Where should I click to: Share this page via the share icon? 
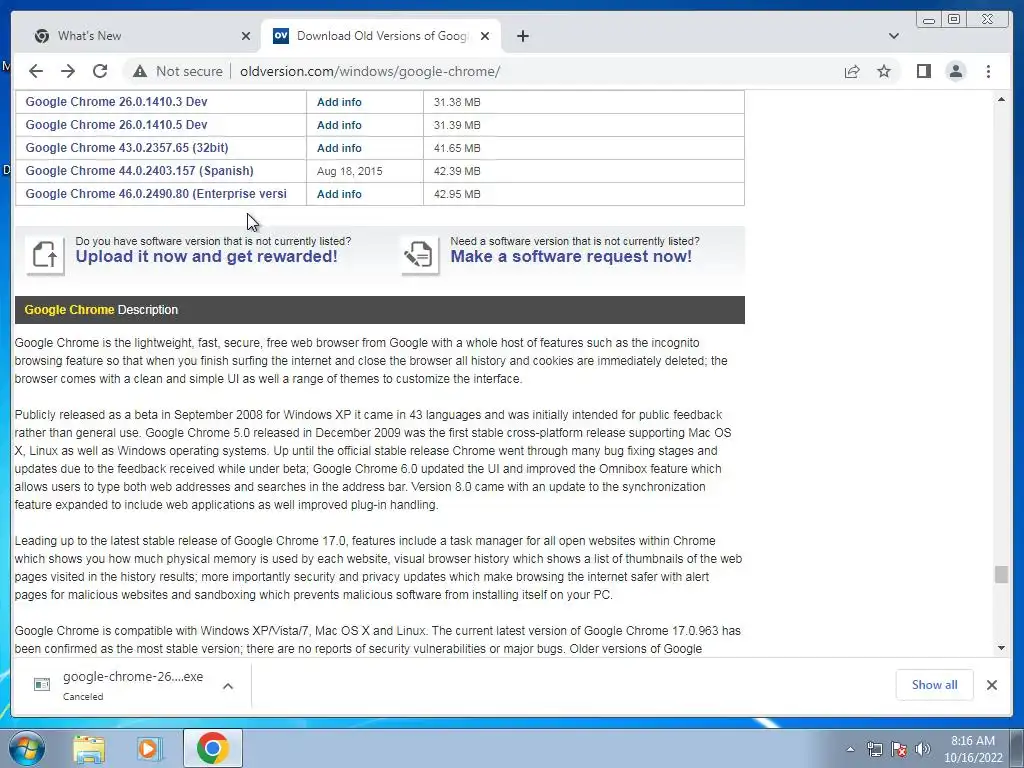tap(852, 71)
